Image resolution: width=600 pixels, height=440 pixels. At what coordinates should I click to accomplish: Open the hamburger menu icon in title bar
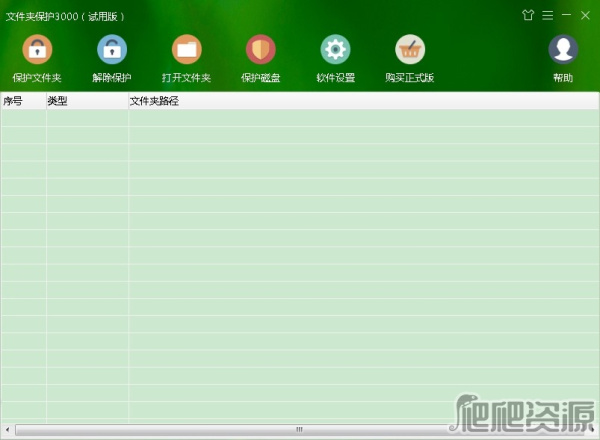[548, 15]
